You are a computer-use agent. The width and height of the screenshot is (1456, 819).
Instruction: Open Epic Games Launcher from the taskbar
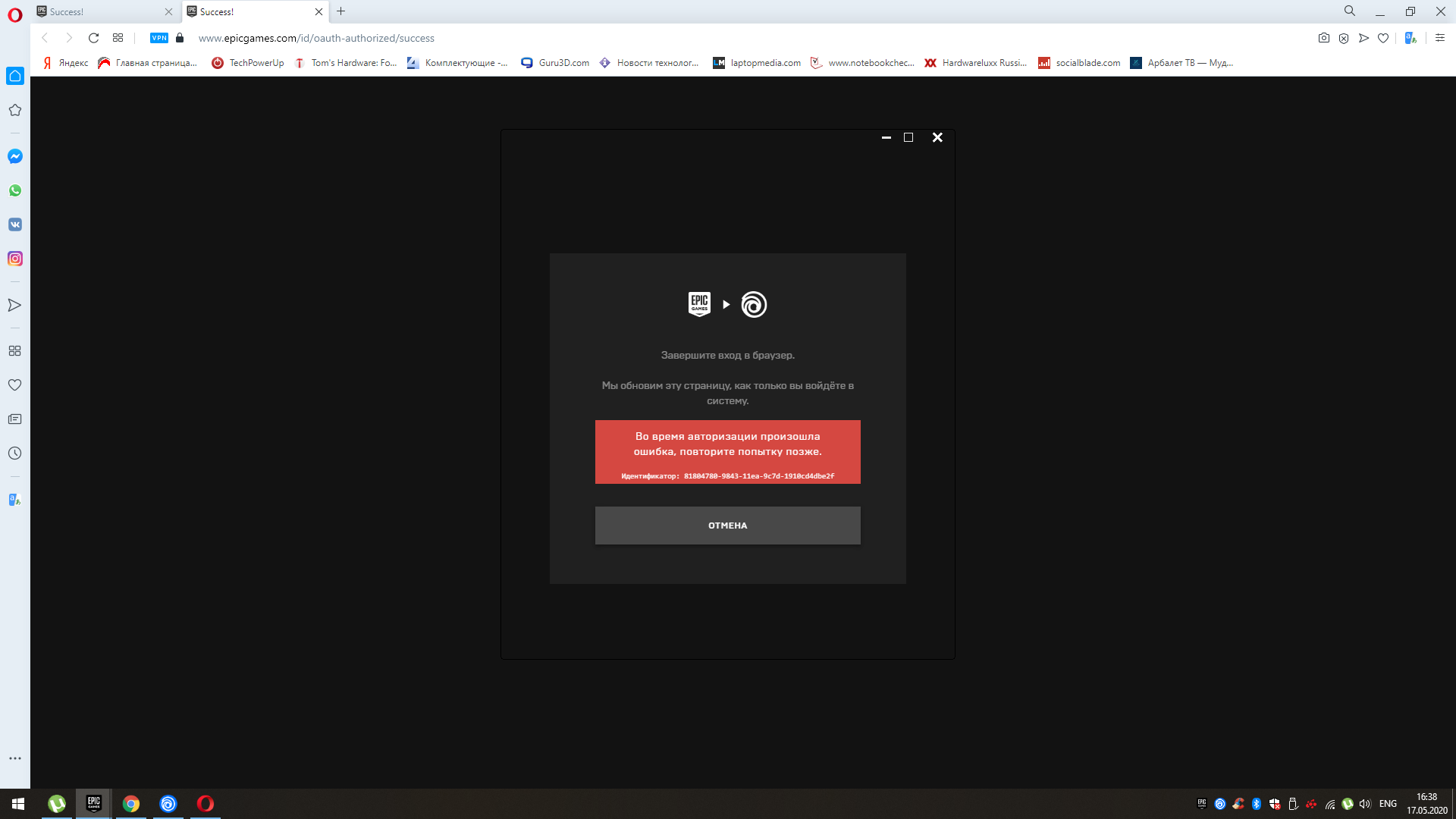tap(94, 803)
